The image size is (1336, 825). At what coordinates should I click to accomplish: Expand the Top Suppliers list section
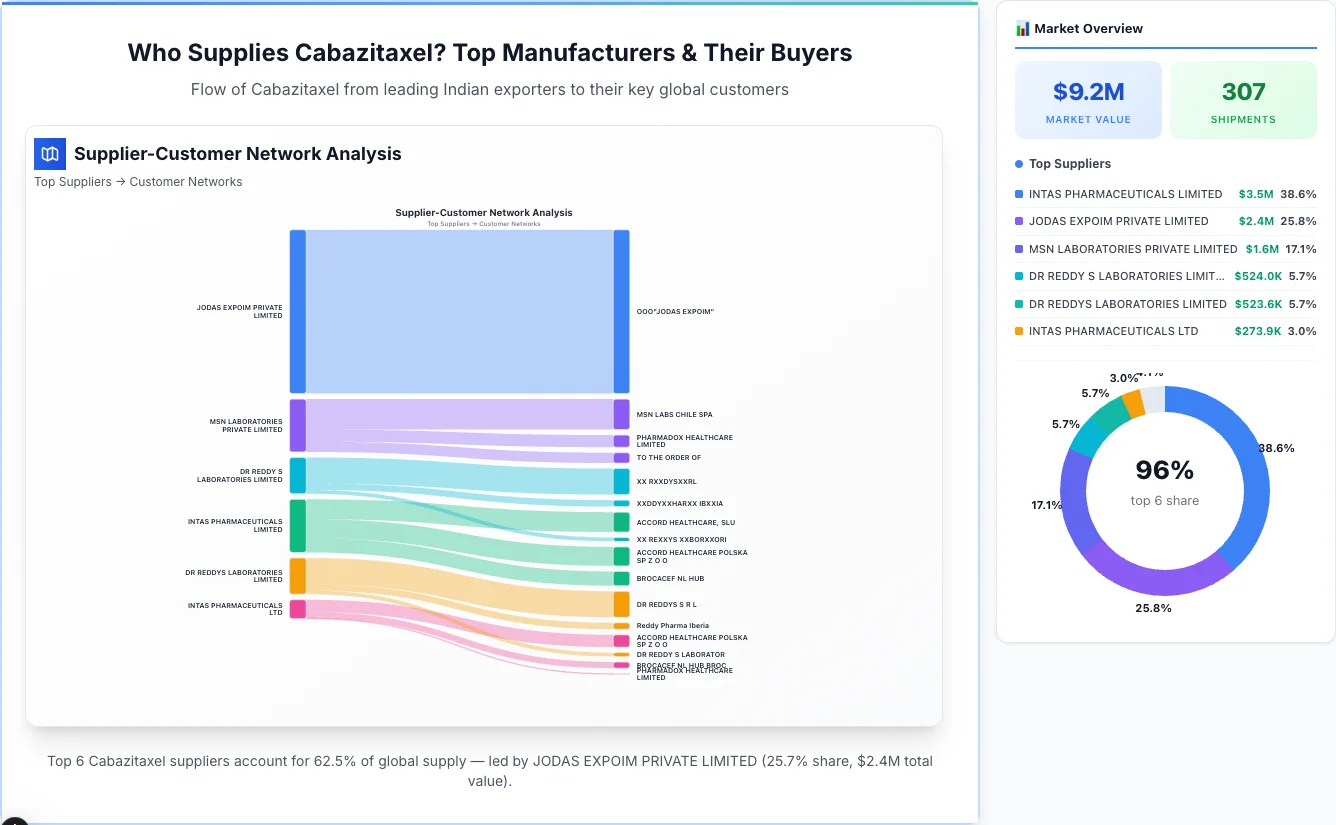click(x=1071, y=163)
